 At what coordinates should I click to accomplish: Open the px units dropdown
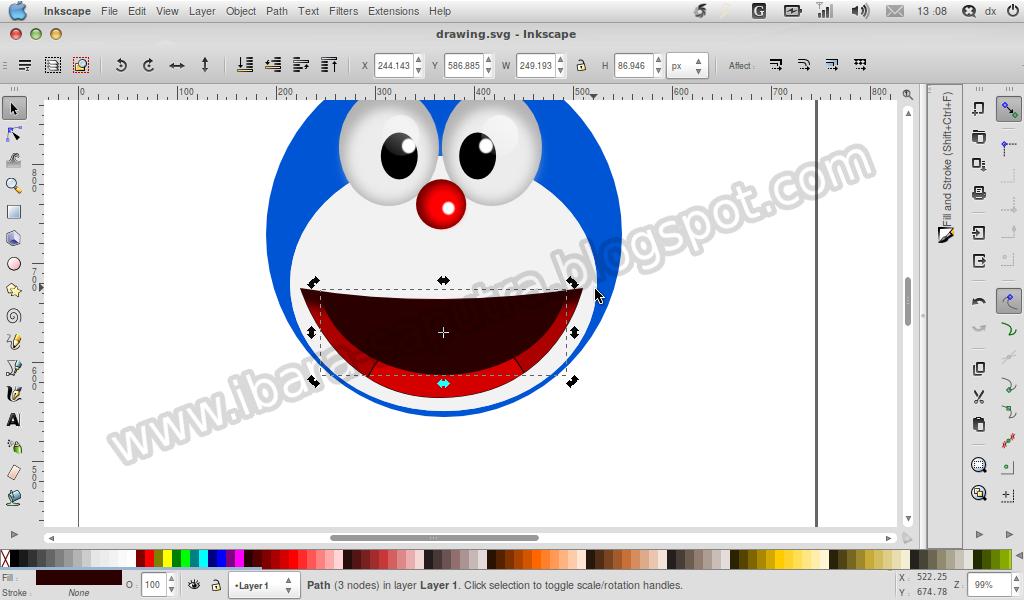pyautogui.click(x=687, y=65)
